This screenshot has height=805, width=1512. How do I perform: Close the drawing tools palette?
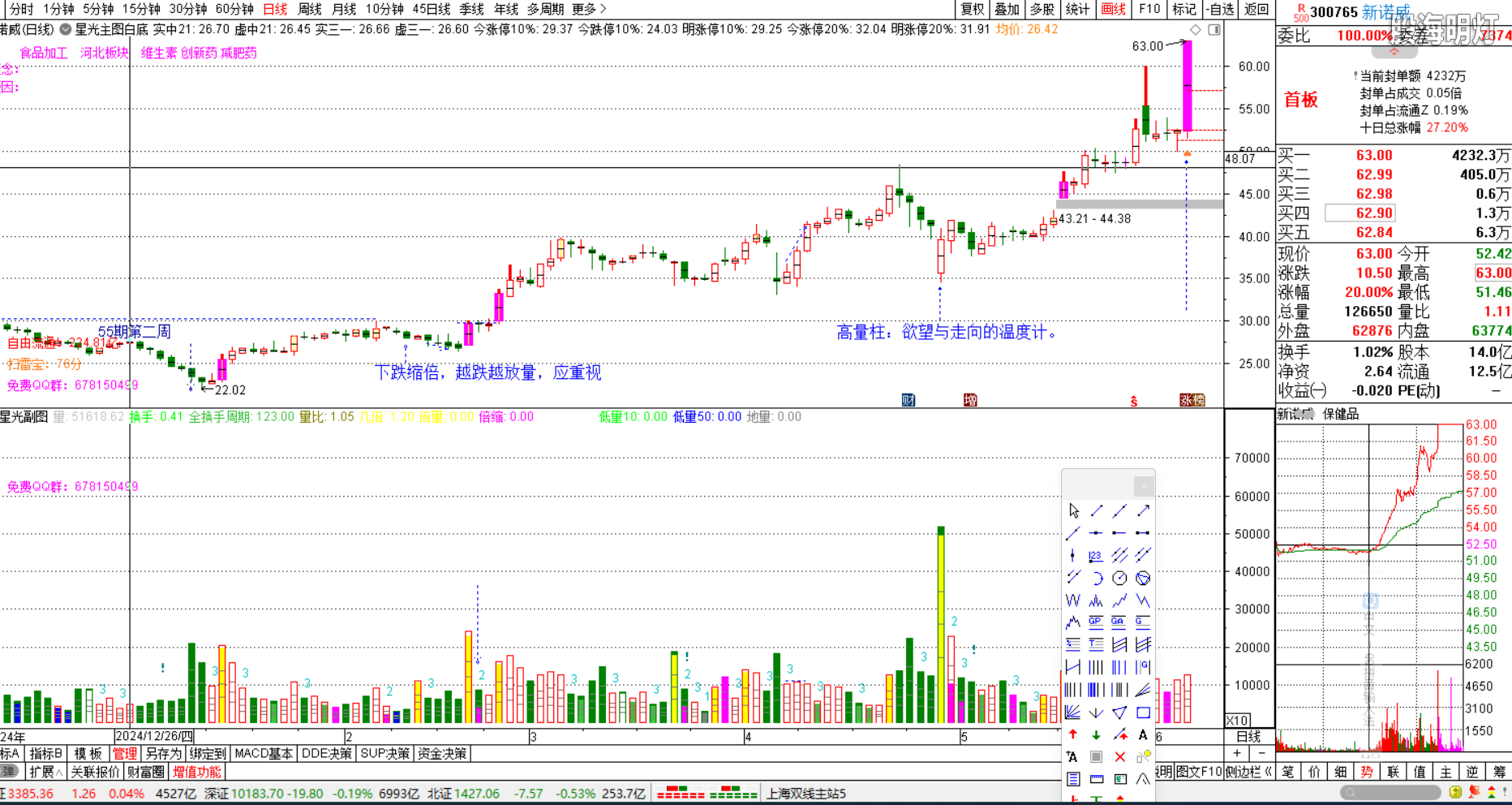1144,486
